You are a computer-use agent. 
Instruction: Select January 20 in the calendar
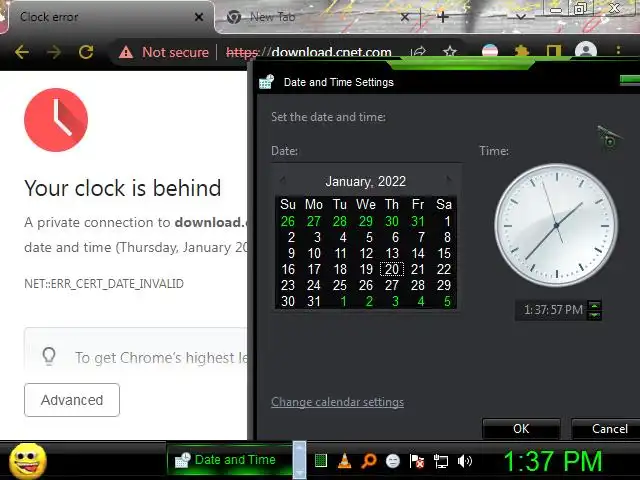coord(392,269)
